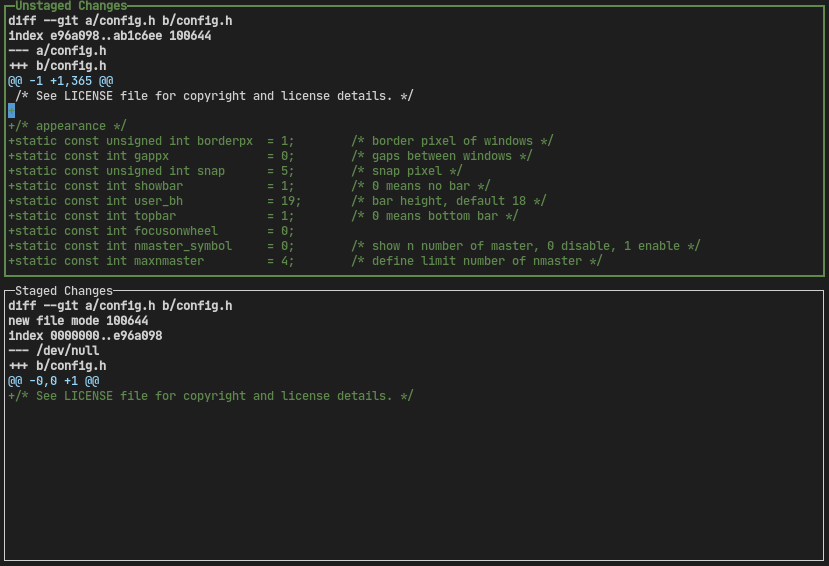Screen dimensions: 829x566
Task: Select the nmaster_symbol added line
Action: pyautogui.click(x=354, y=246)
